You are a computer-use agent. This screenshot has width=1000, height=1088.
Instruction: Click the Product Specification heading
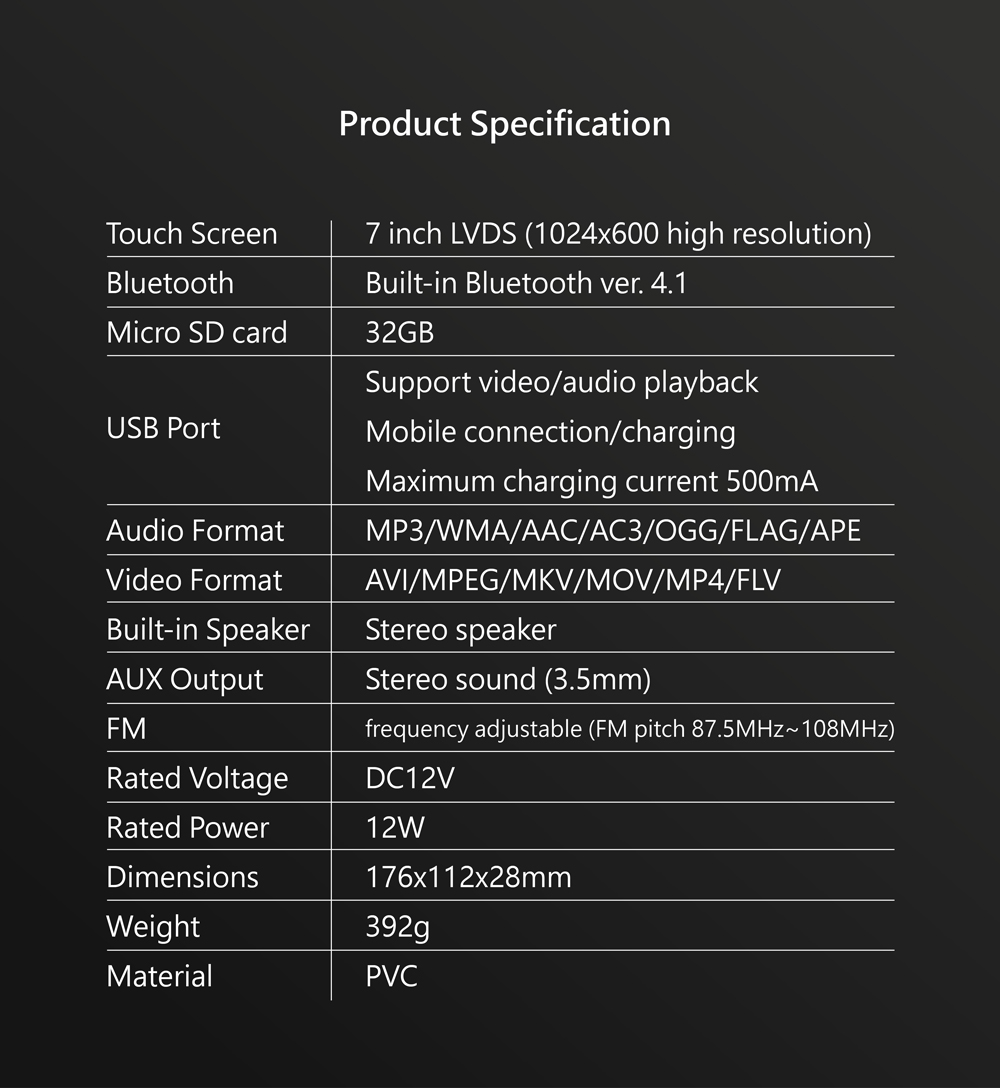pyautogui.click(x=505, y=125)
